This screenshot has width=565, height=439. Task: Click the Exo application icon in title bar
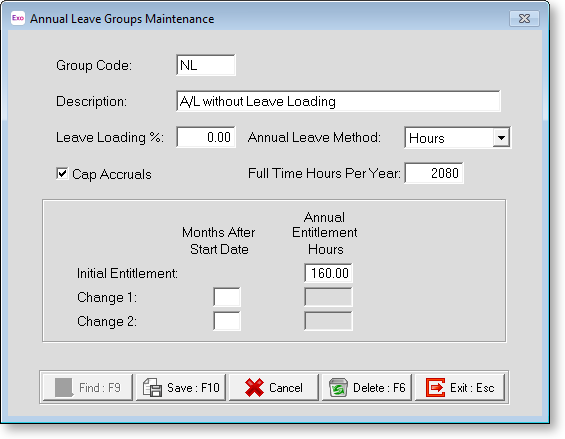[x=18, y=18]
